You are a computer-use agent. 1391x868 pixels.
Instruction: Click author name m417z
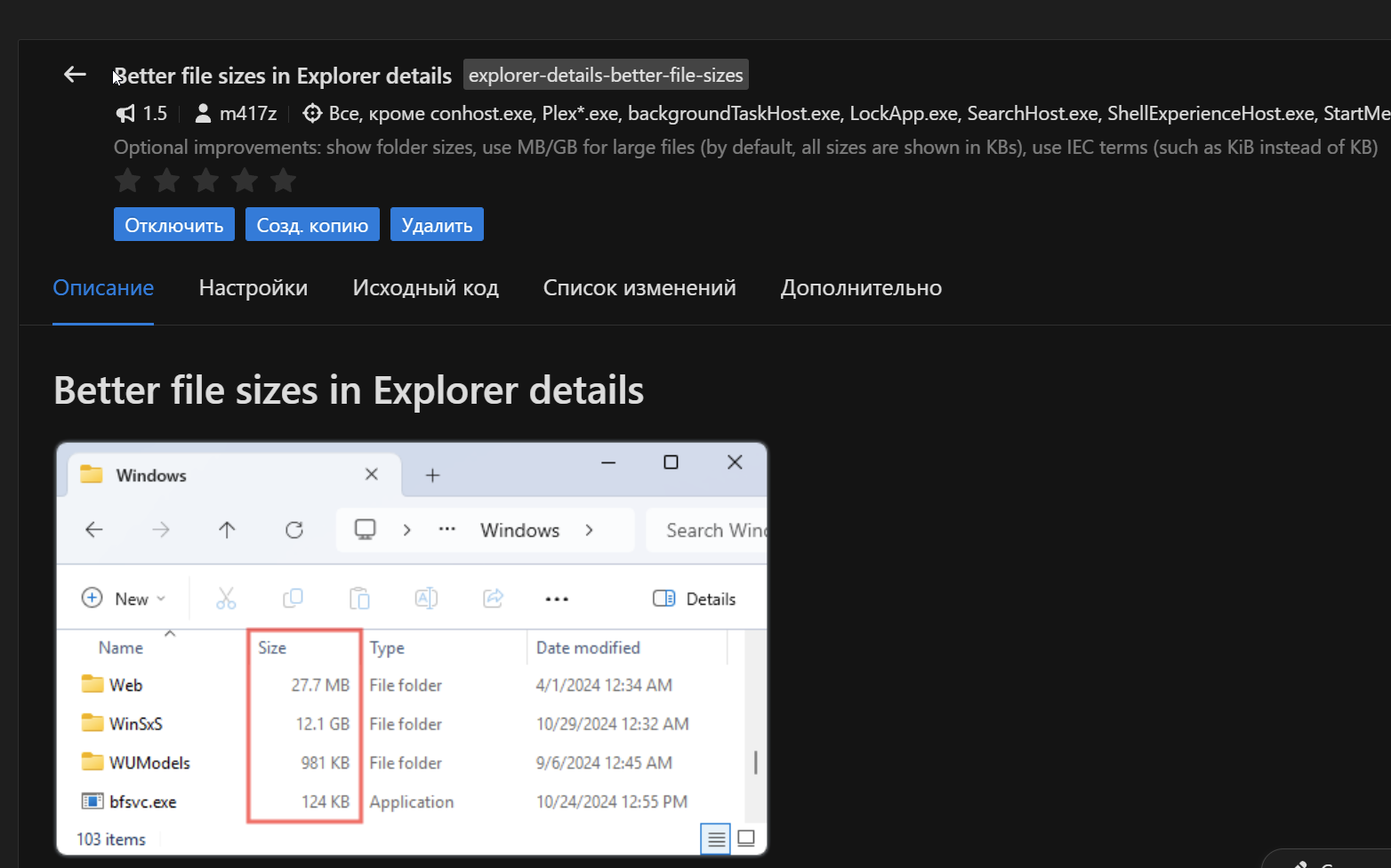click(x=248, y=114)
